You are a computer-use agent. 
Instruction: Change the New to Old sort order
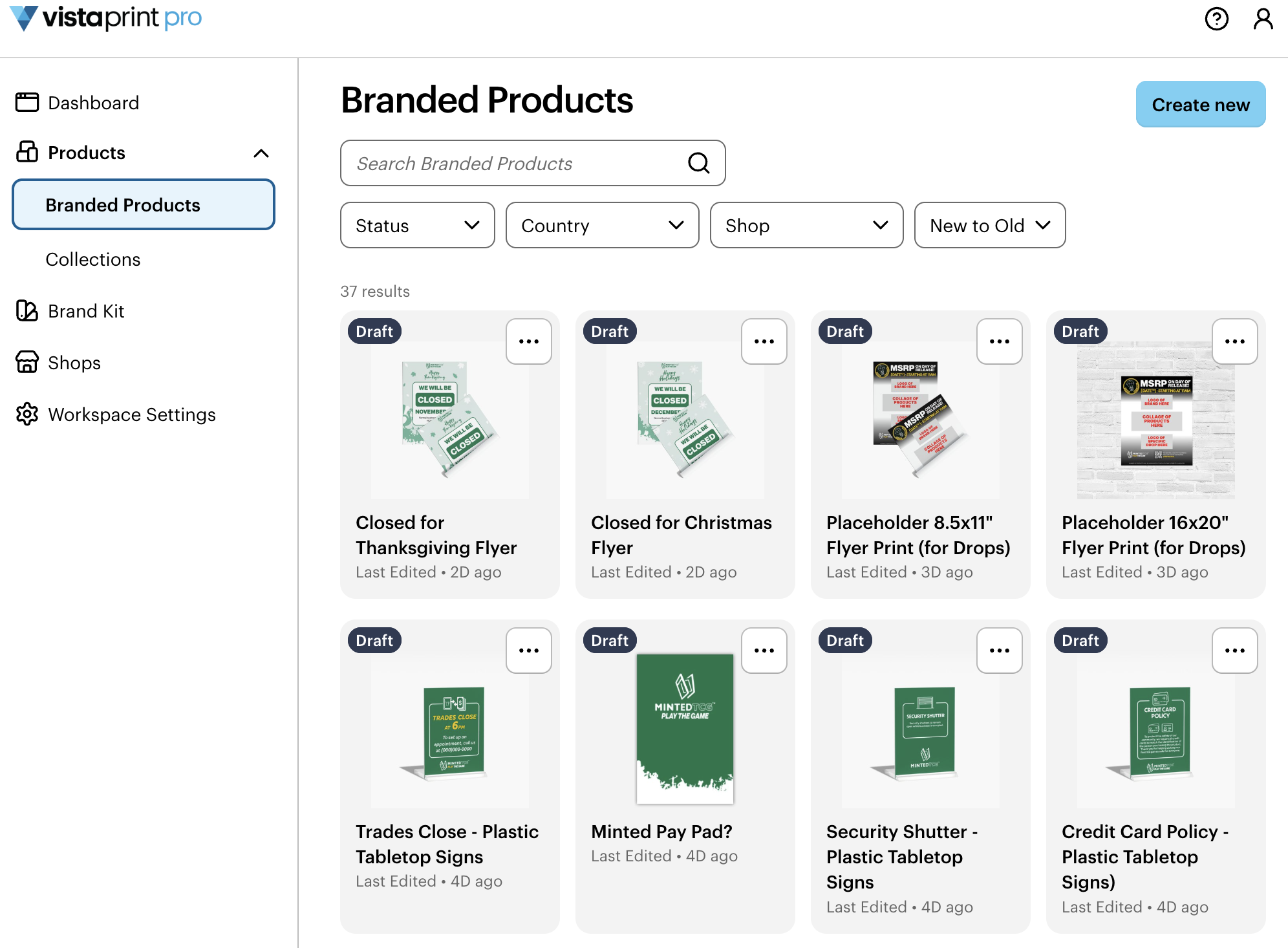coord(990,225)
